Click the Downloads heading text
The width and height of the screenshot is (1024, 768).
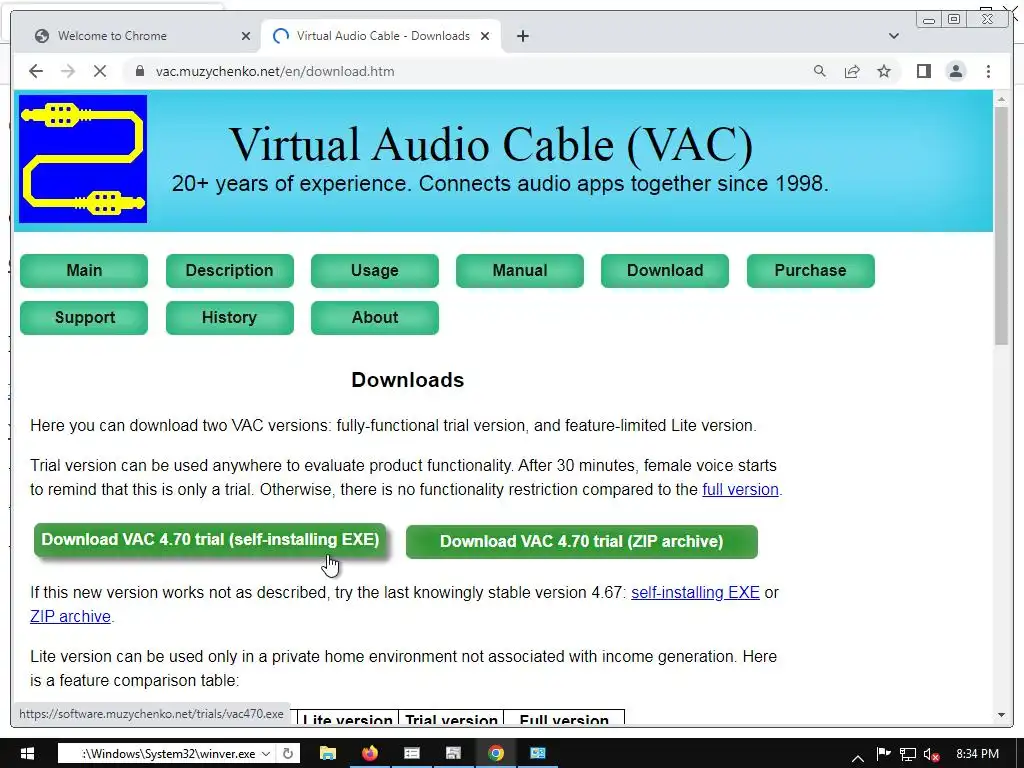(408, 380)
